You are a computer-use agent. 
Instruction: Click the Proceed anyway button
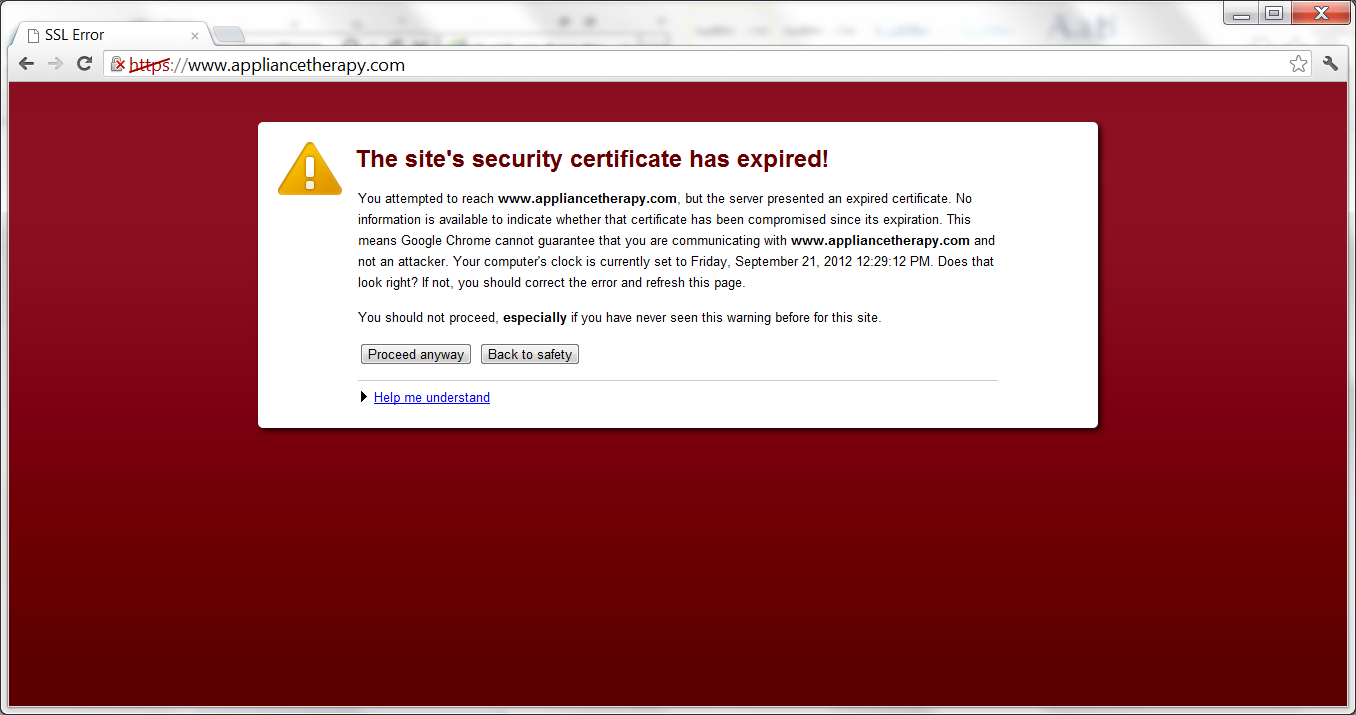pyautogui.click(x=415, y=353)
